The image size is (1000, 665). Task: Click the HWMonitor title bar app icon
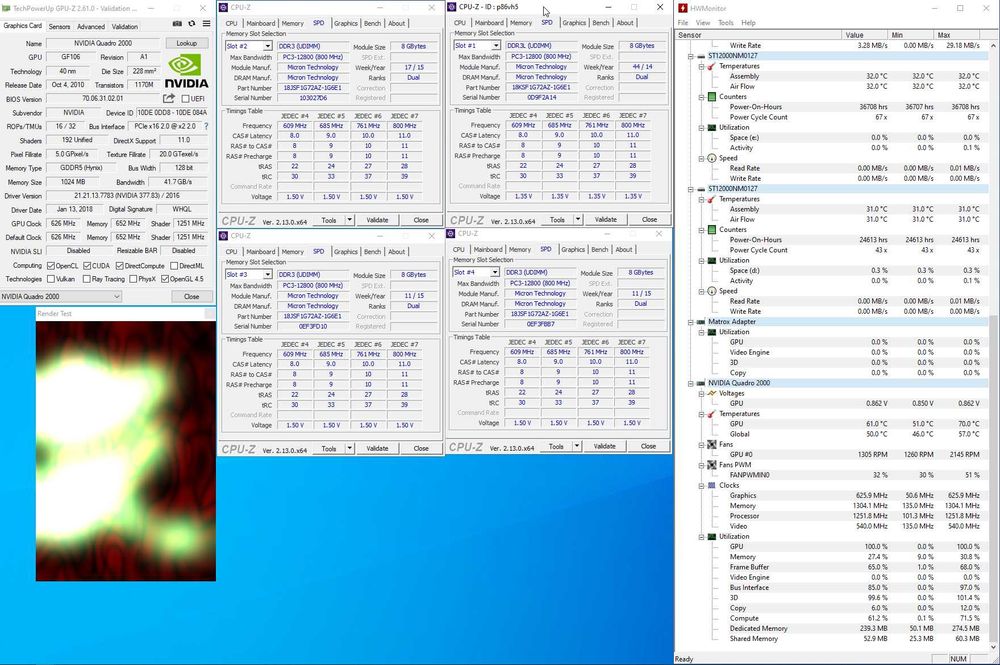point(683,8)
